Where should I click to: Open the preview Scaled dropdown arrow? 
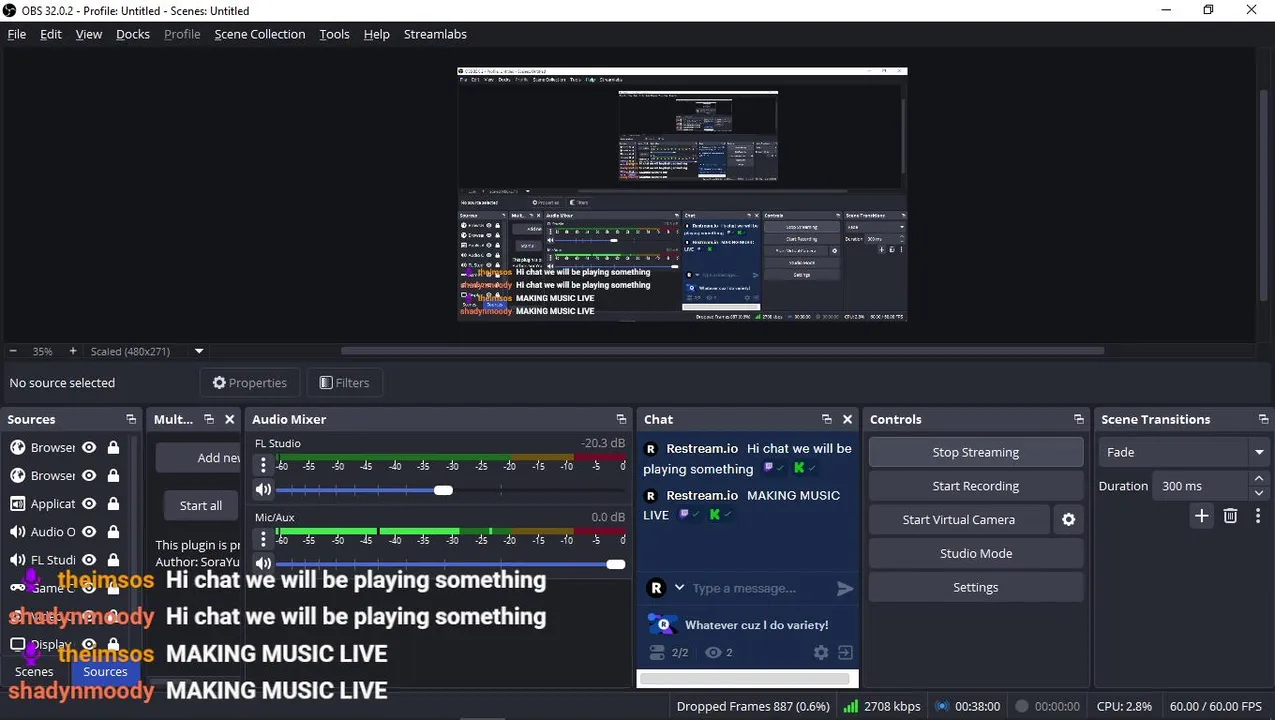(x=199, y=351)
